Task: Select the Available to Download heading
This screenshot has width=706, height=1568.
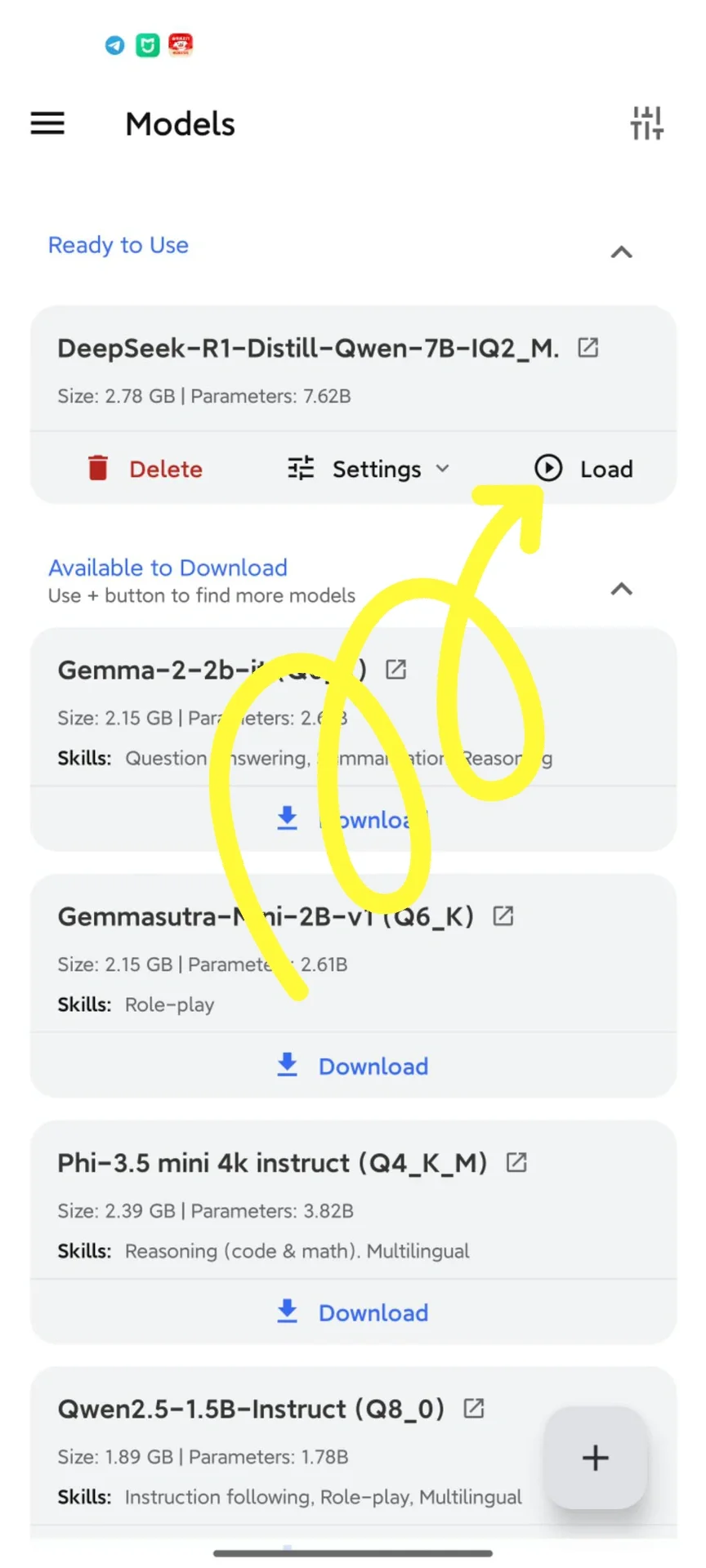Action: click(168, 568)
